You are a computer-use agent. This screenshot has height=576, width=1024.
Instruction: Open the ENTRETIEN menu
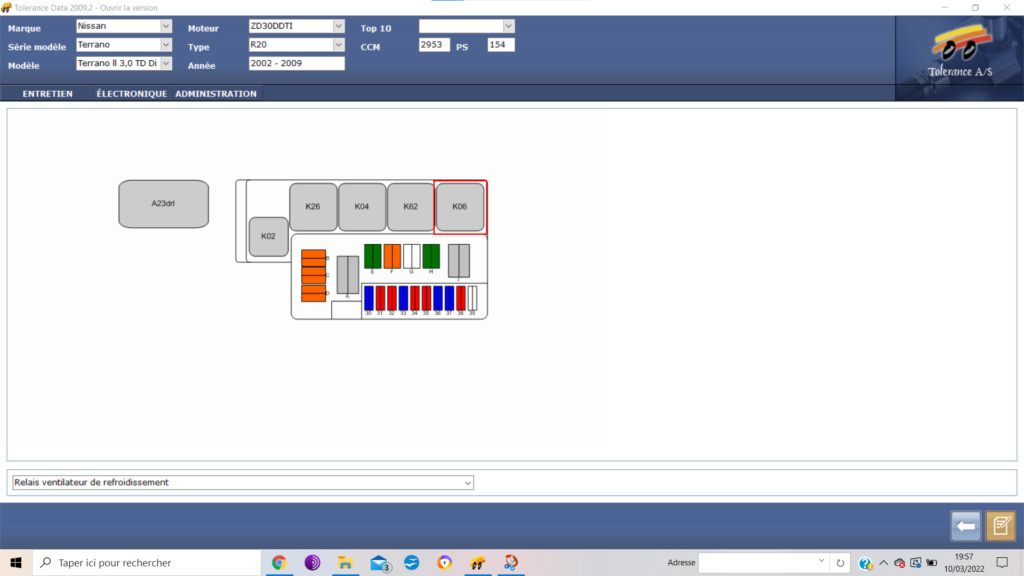[48, 93]
